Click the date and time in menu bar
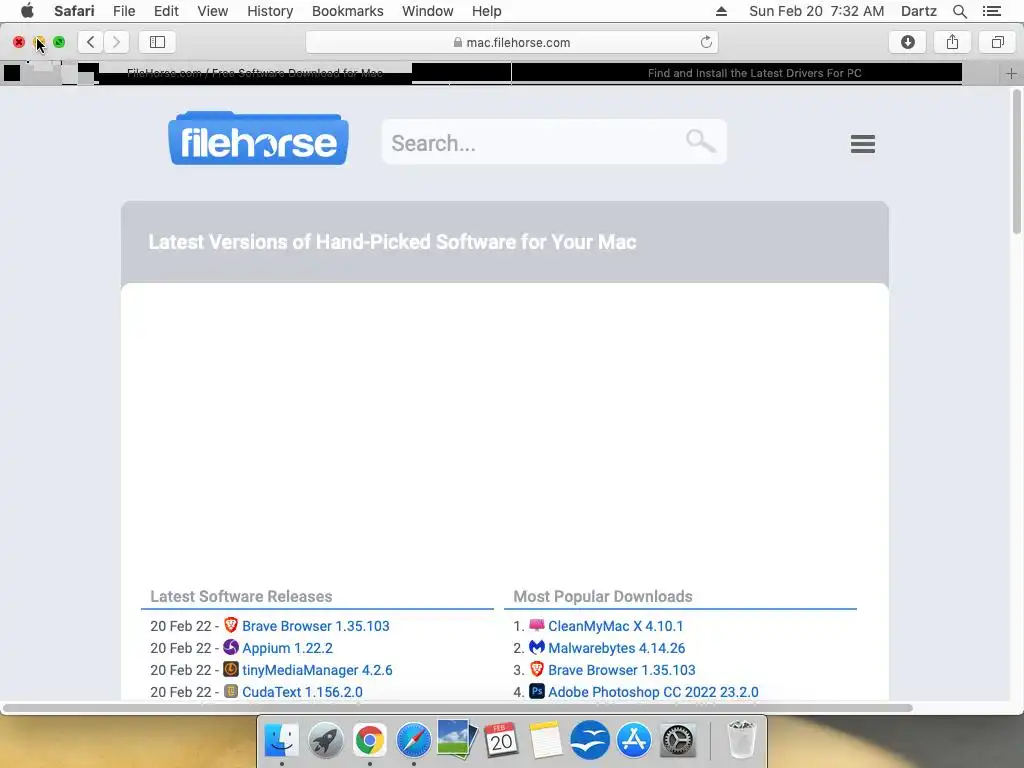This screenshot has width=1024, height=768. (816, 11)
